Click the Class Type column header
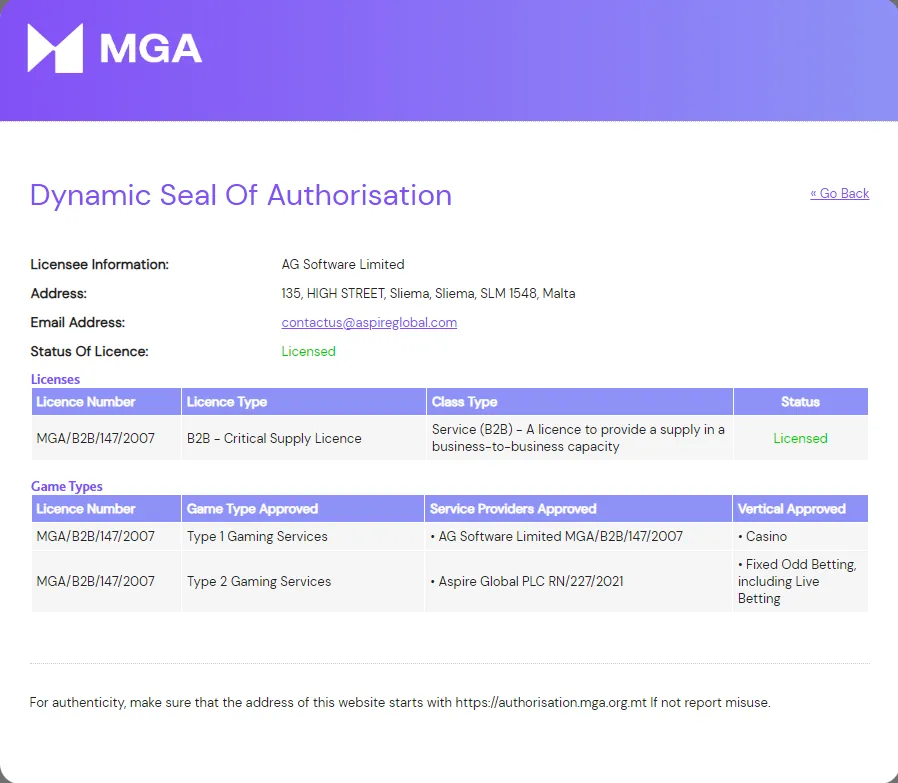The width and height of the screenshot is (898, 783). pyautogui.click(x=464, y=402)
